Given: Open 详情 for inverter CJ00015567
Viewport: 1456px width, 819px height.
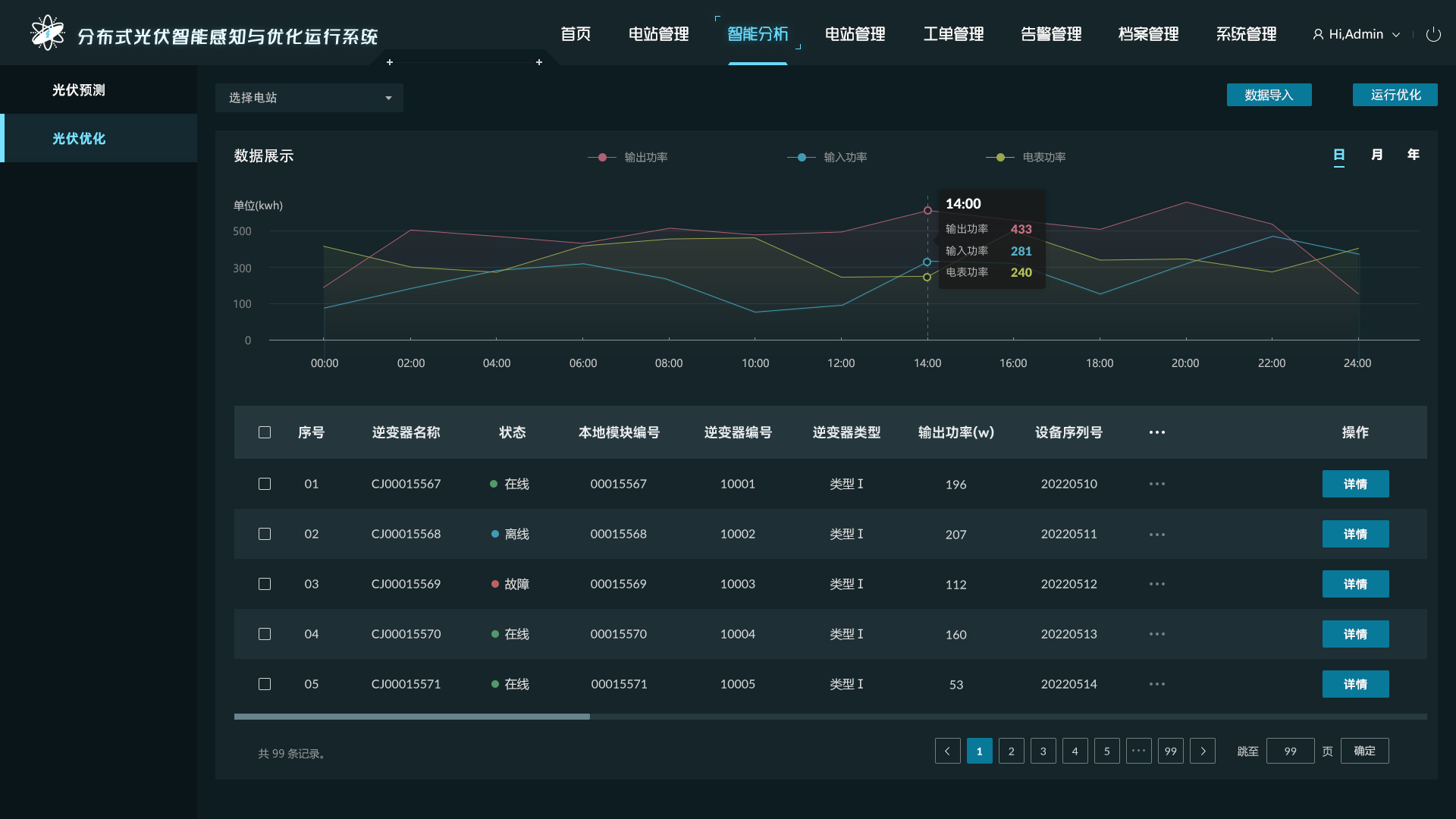Looking at the screenshot, I should 1355,484.
